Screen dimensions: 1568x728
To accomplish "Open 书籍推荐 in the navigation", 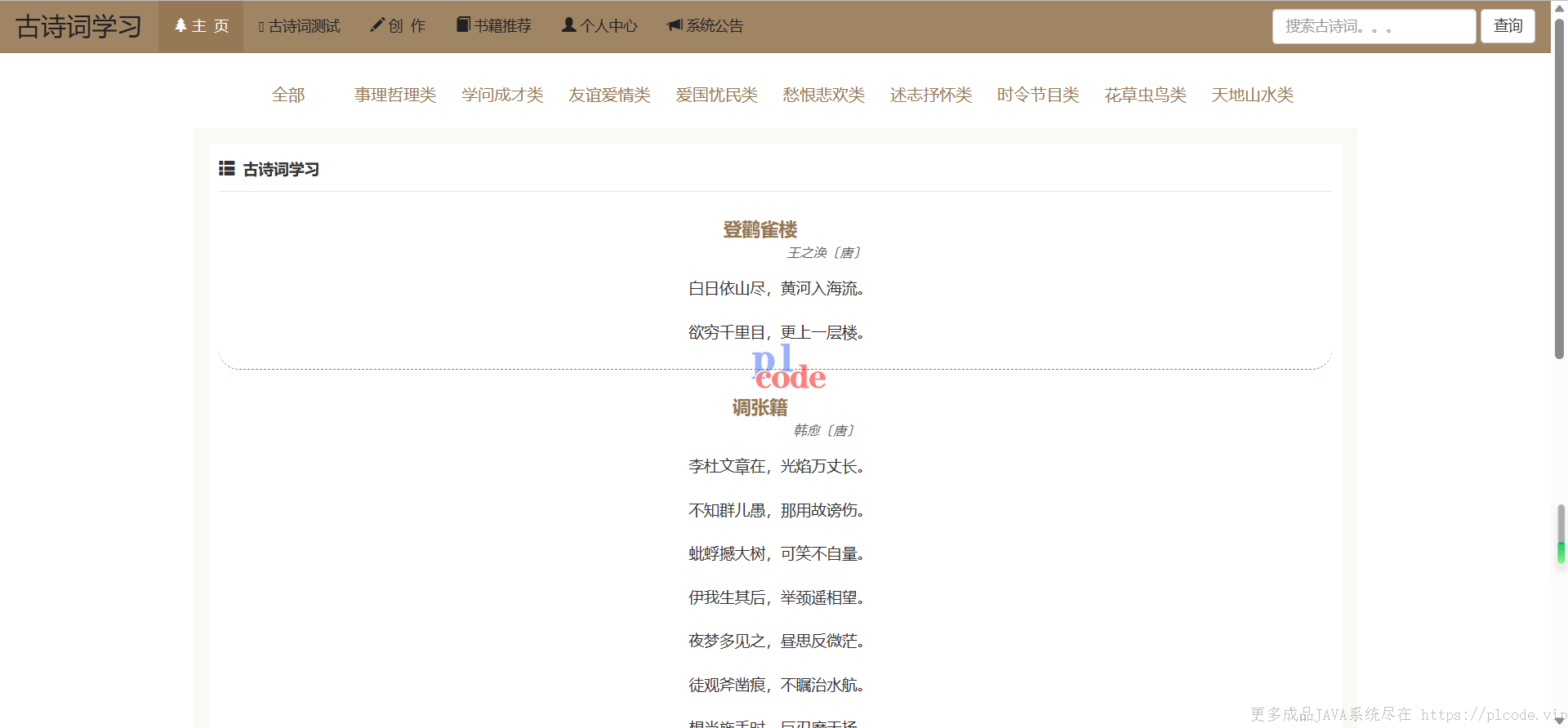I will pyautogui.click(x=502, y=26).
